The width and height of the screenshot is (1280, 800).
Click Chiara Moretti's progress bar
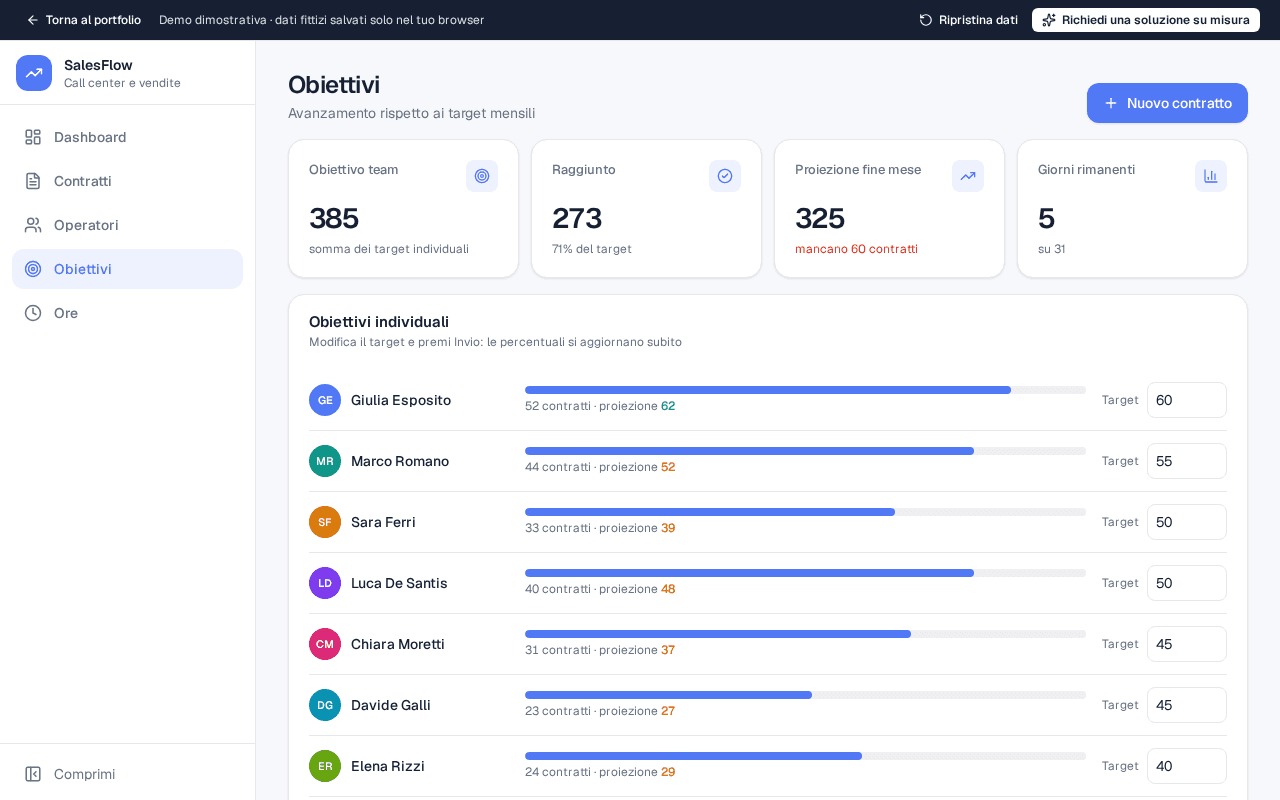805,634
